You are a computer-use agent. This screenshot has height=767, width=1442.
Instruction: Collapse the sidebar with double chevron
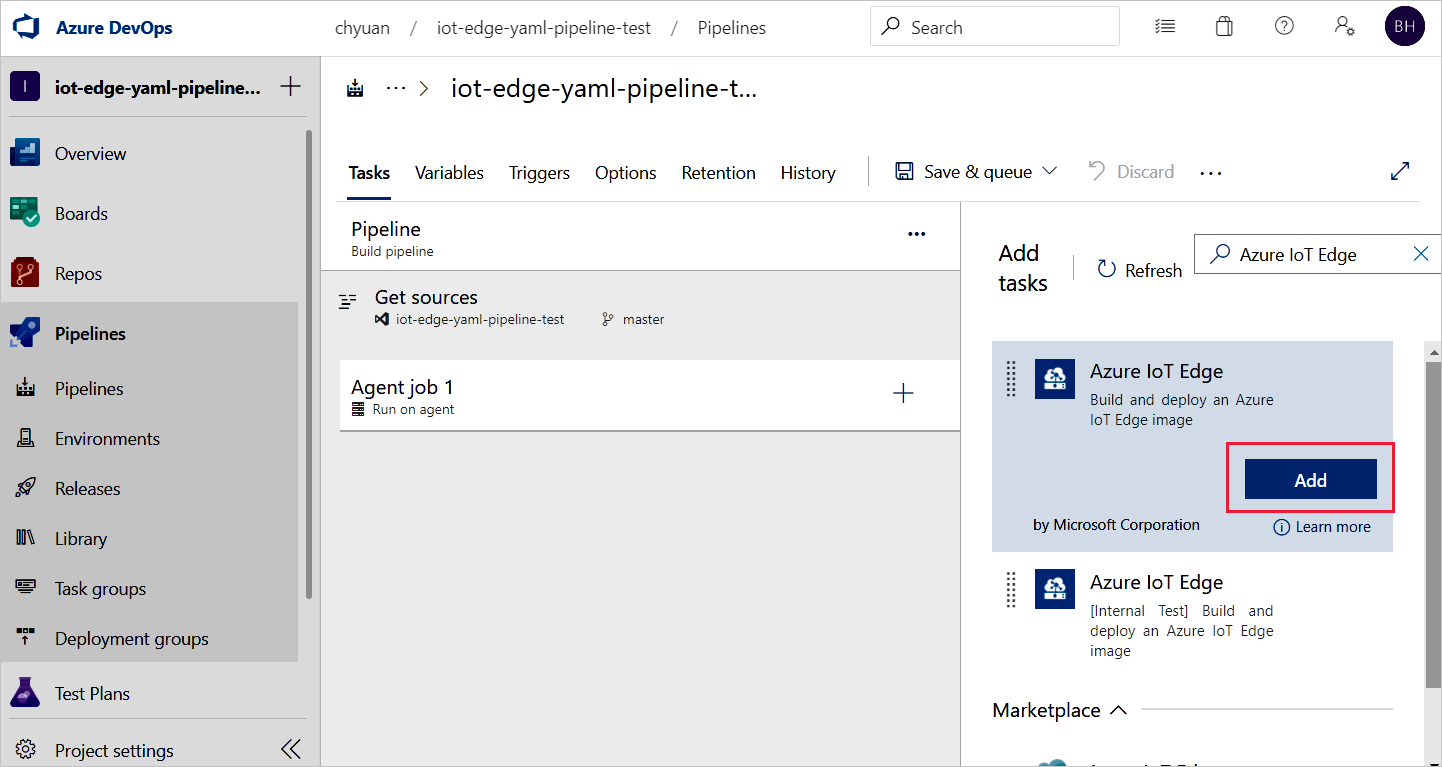pos(290,749)
